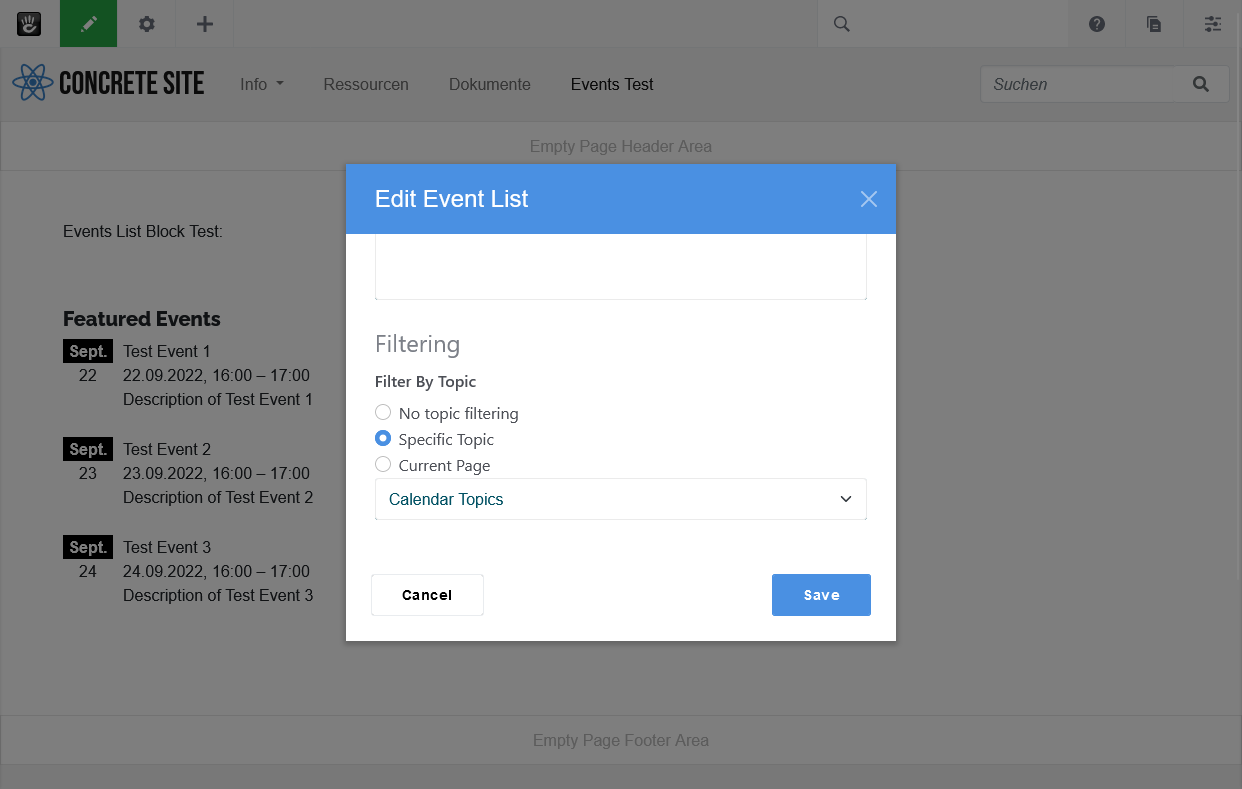
Task: Expand the Info navigation menu
Action: 261,84
